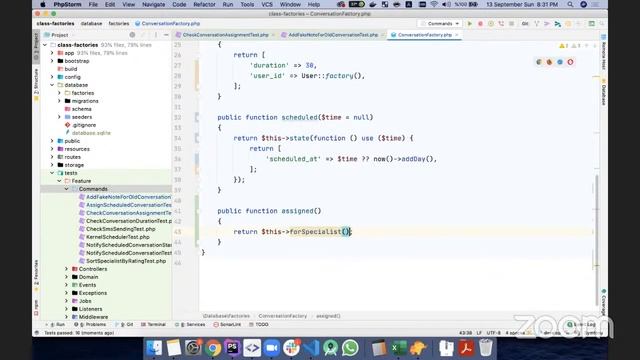Viewport: 640px width, 360px height.
Task: Open the Search Everywhere magnifier in PhpStorm toolbar
Action: (x=601, y=24)
